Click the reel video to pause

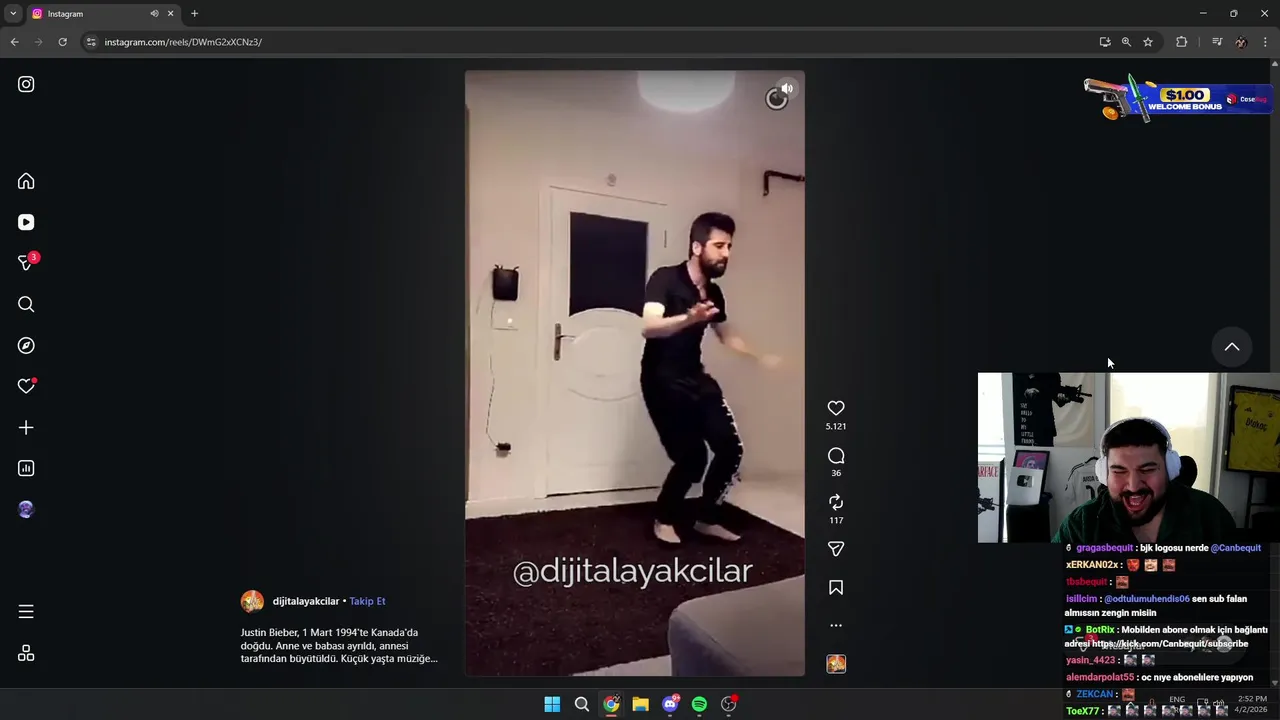(x=634, y=373)
